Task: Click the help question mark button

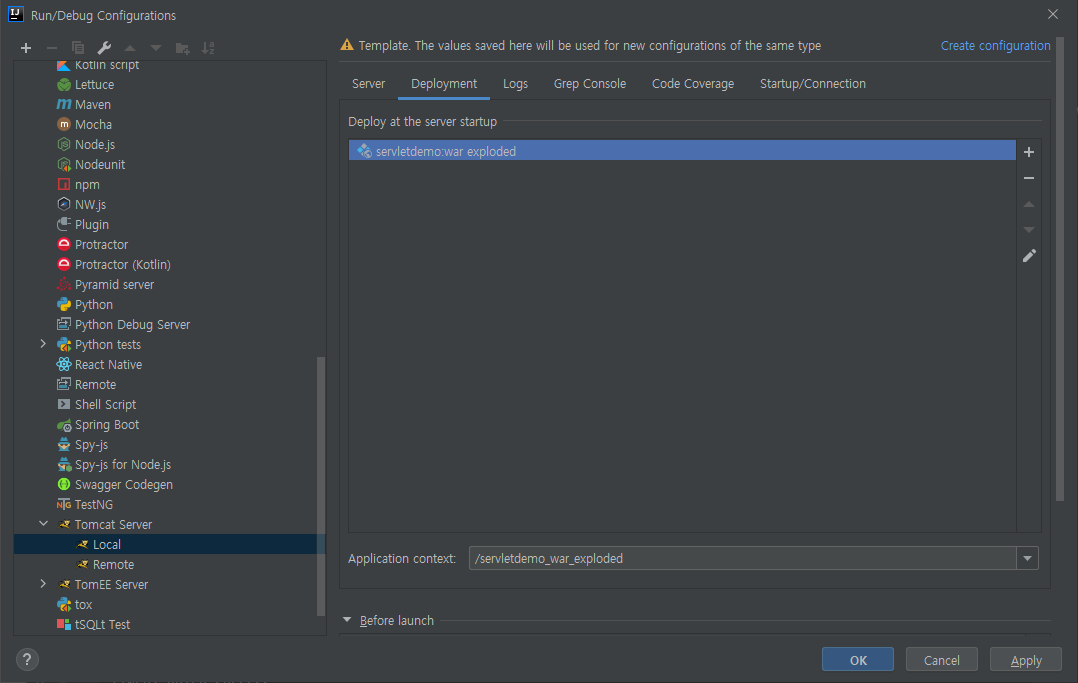Action: [x=27, y=660]
